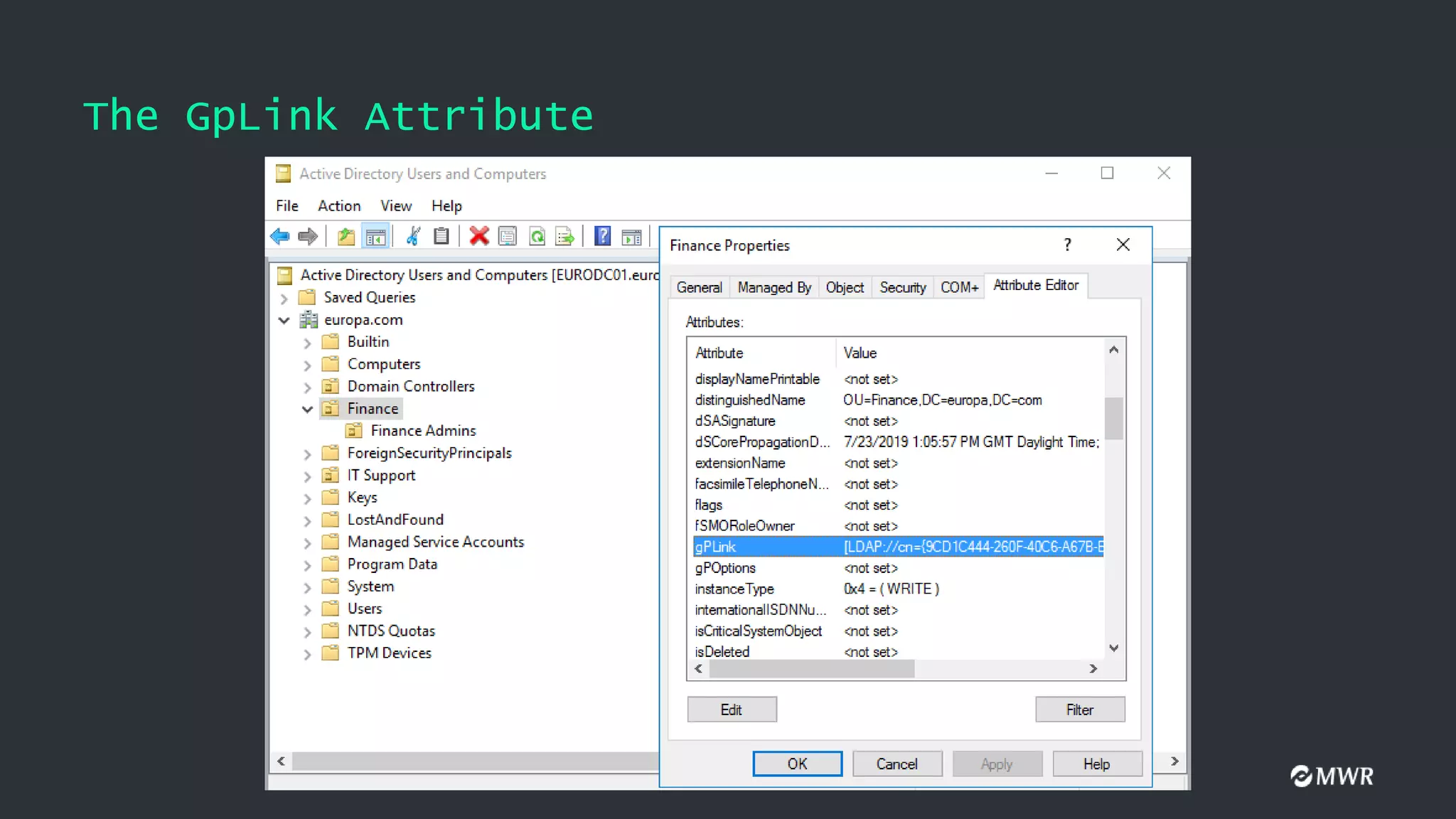Click the Finance Admins OU icon
The height and width of the screenshot is (819, 1456).
click(x=353, y=431)
